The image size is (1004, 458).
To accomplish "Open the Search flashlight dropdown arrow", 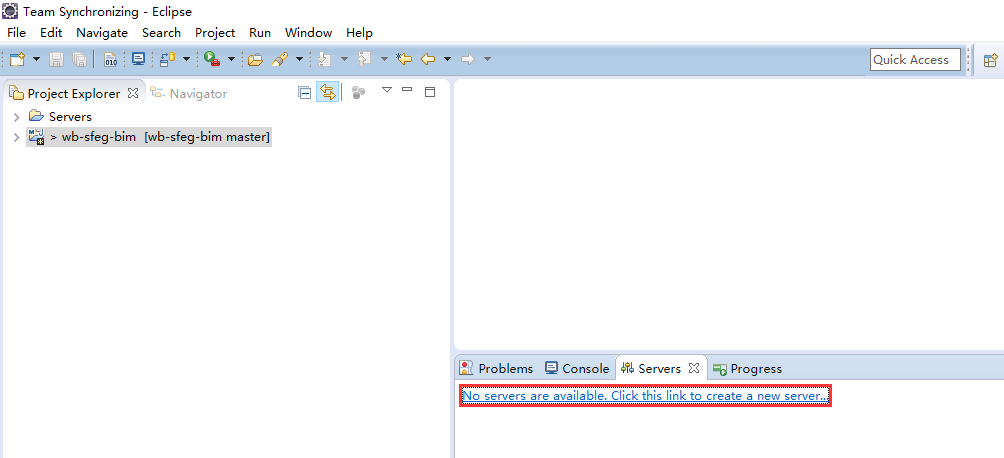I will [x=299, y=60].
